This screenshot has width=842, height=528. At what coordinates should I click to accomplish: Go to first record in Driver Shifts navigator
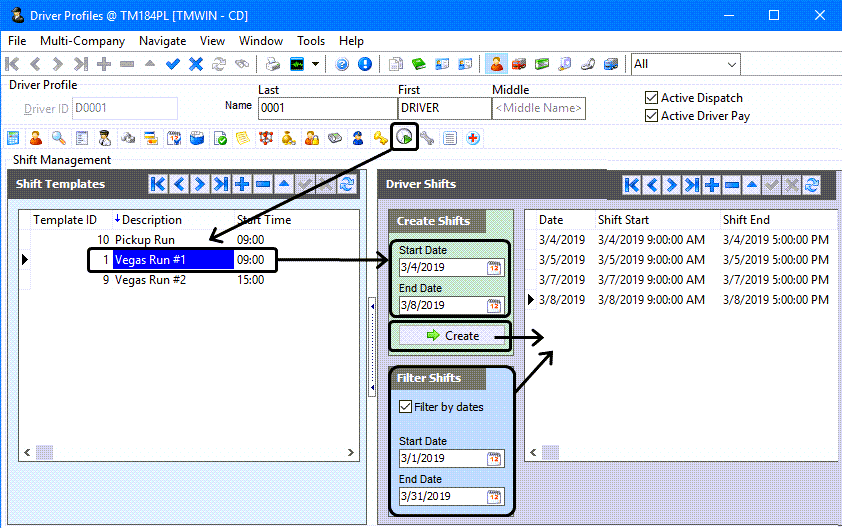click(x=632, y=185)
